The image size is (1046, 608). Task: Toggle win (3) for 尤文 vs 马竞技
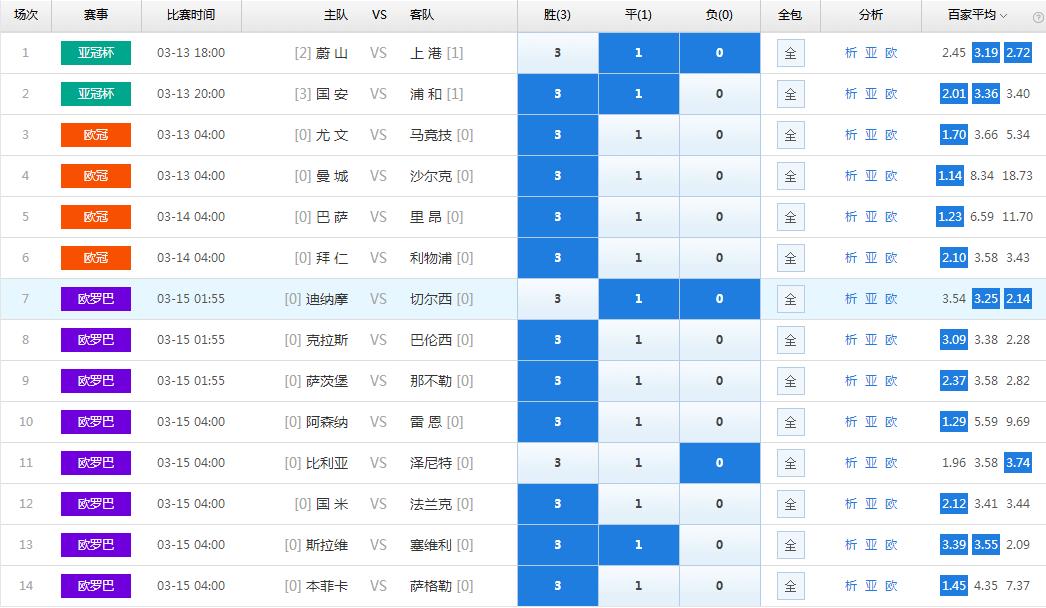tap(558, 135)
